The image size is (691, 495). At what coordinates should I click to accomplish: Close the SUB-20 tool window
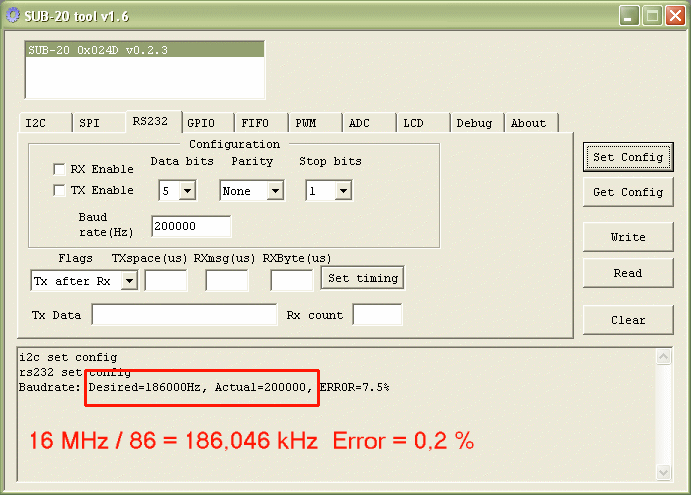point(675,16)
